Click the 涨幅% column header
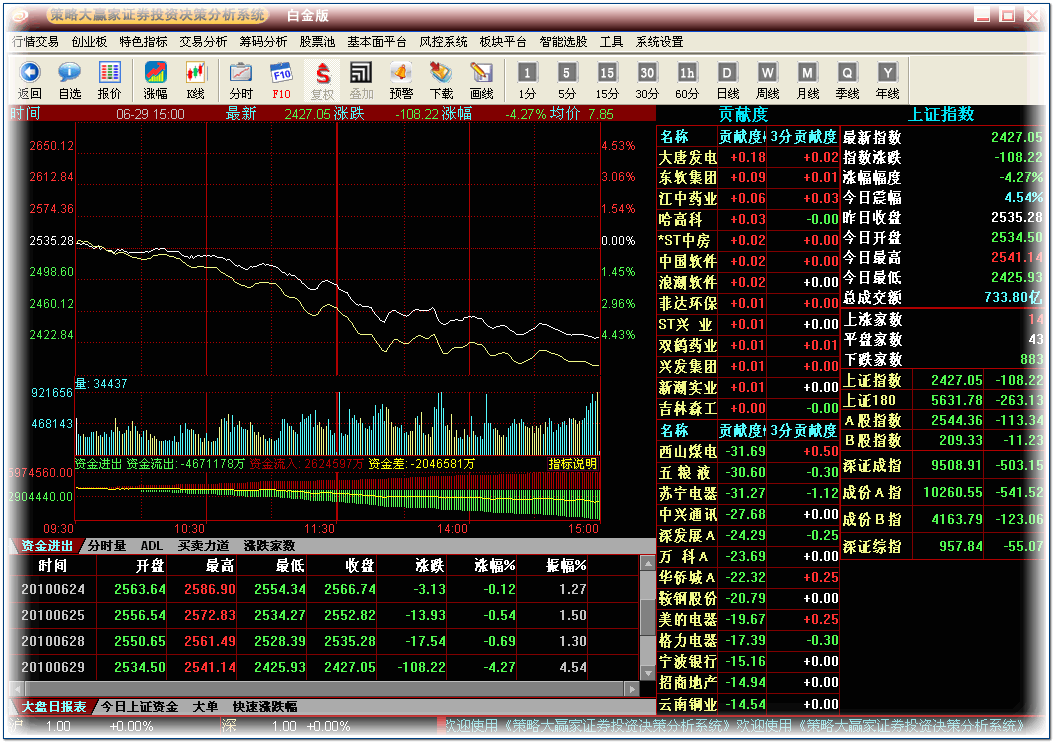Screen dimensions: 1054x743 494,565
